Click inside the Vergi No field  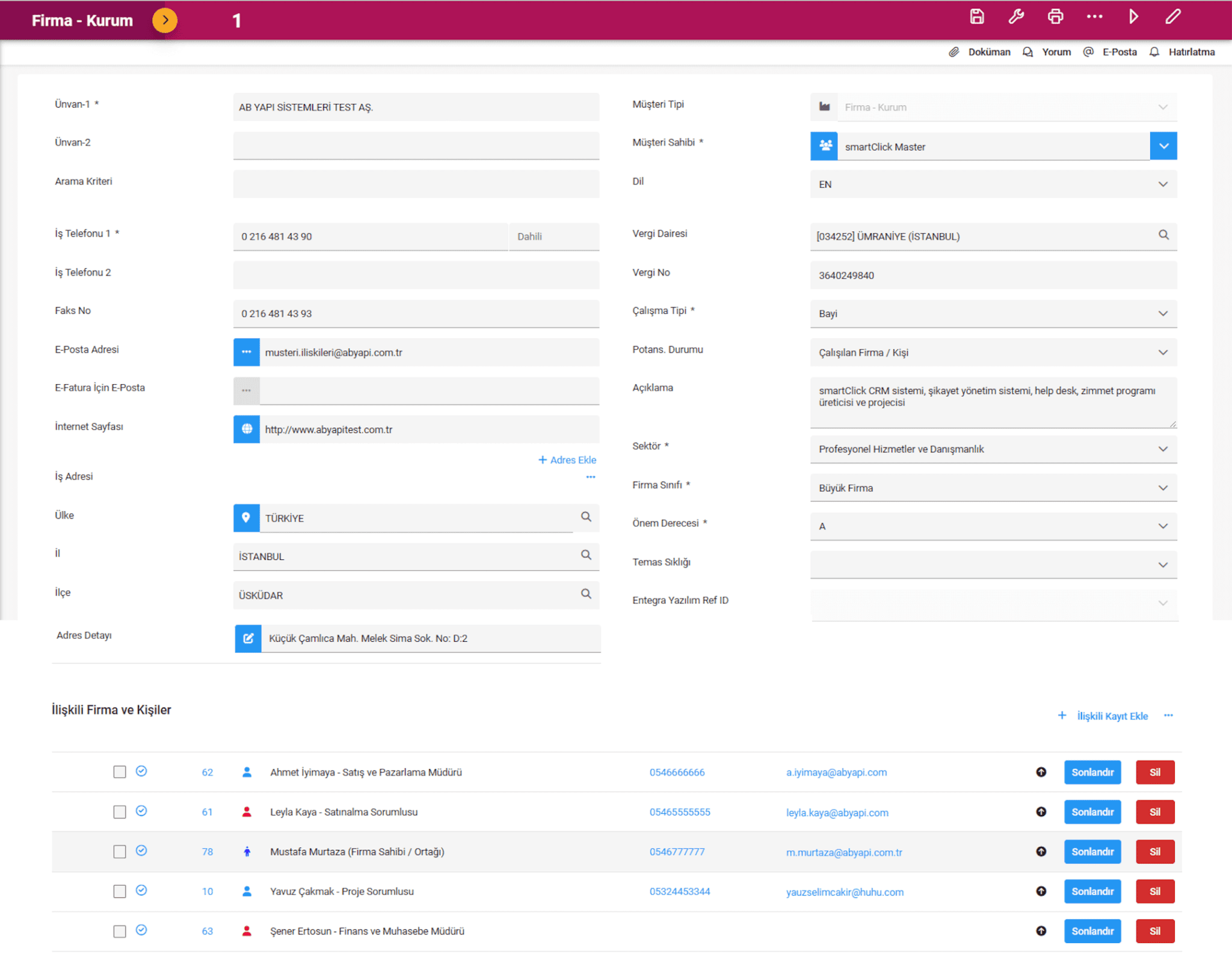coord(993,275)
